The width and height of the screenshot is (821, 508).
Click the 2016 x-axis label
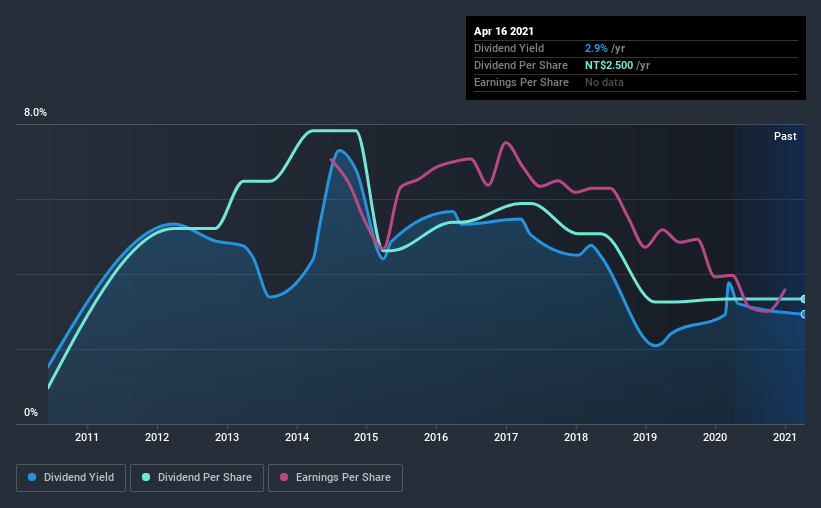(436, 437)
